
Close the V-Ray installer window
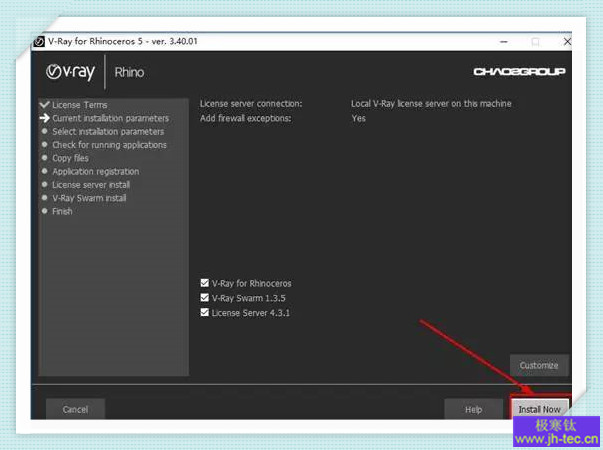pos(567,41)
